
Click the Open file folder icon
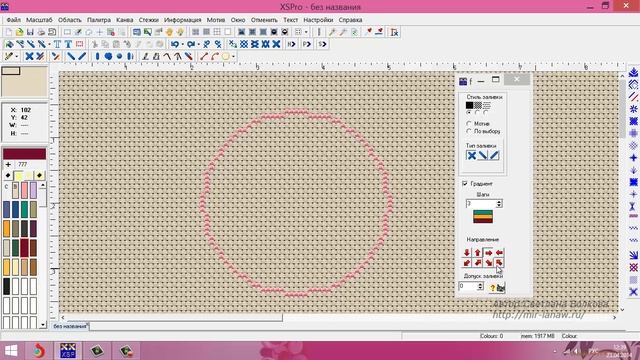point(19,32)
